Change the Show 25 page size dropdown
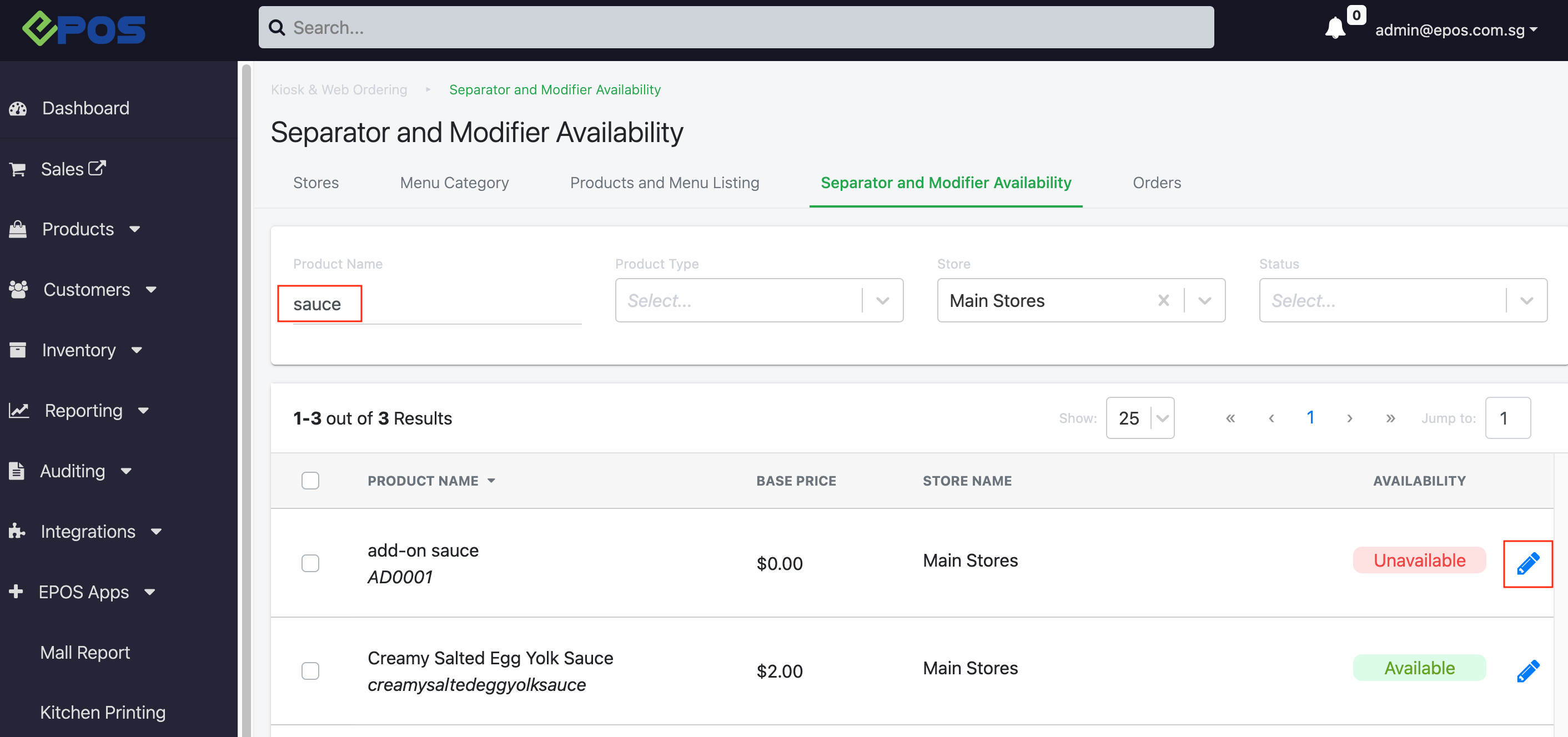 (1139, 418)
